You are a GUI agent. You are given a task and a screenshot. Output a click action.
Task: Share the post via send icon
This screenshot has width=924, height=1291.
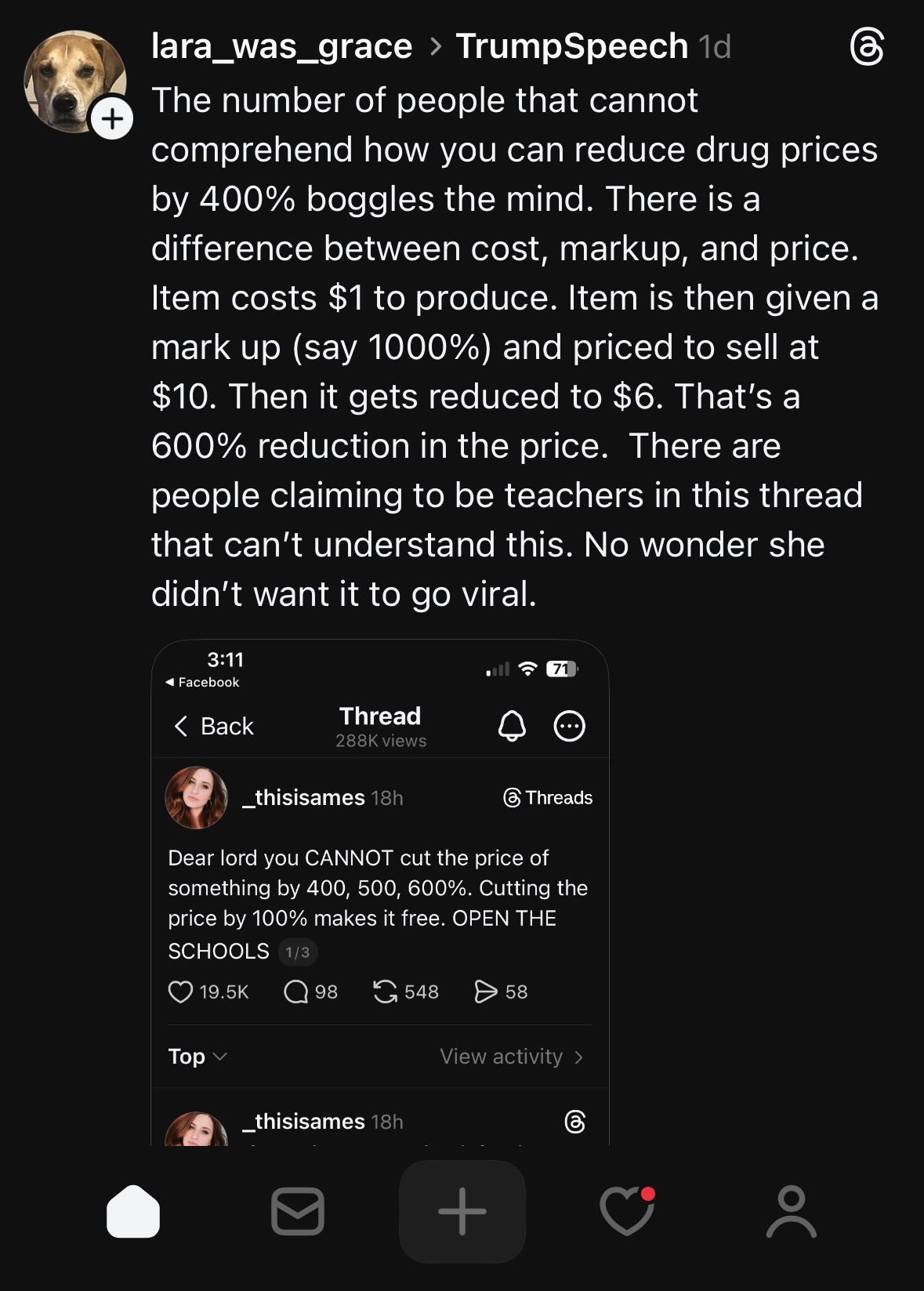486,992
